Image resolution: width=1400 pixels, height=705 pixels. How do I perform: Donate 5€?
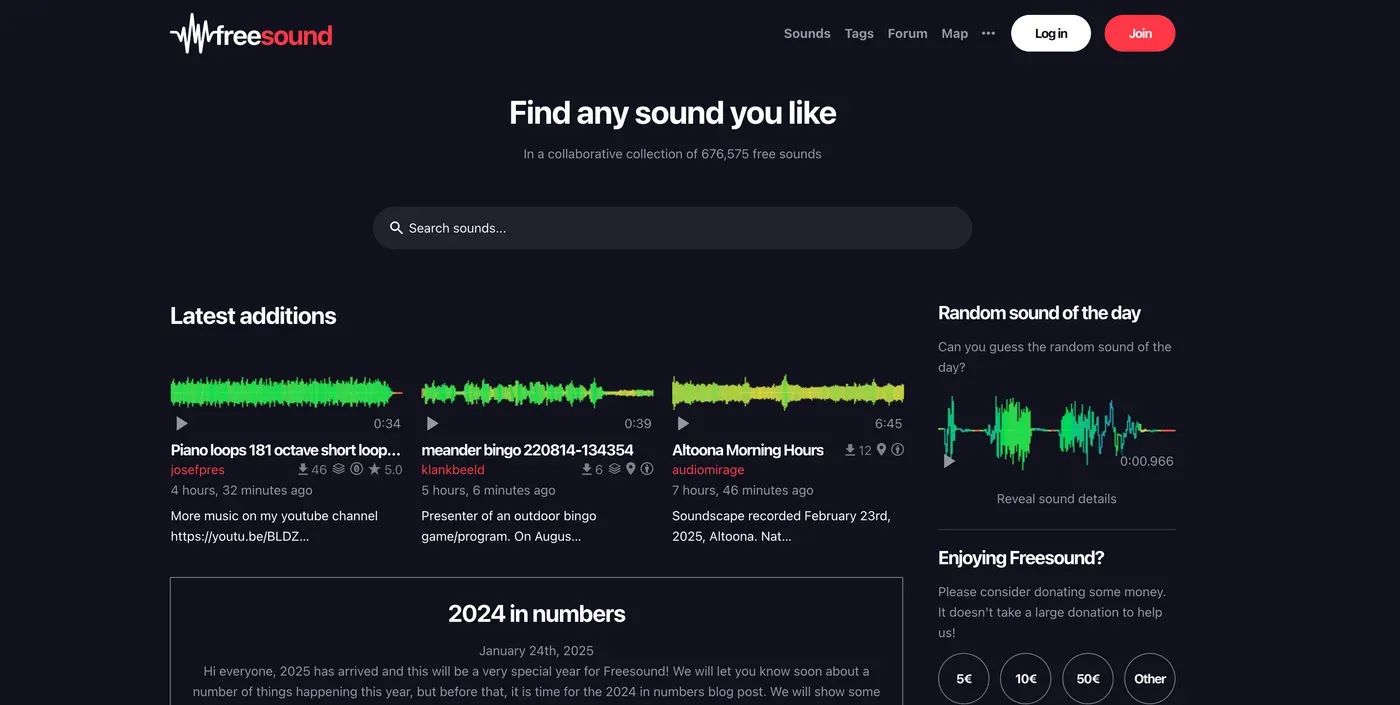click(964, 679)
